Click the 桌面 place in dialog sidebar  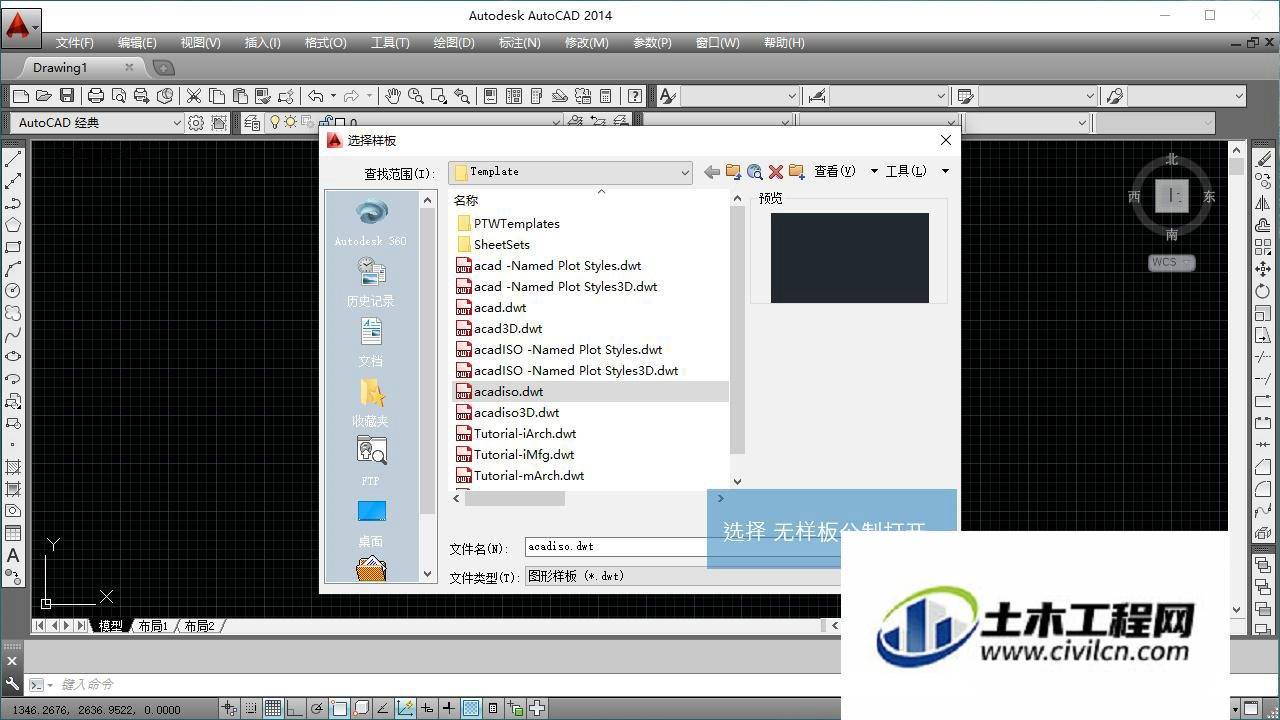371,522
